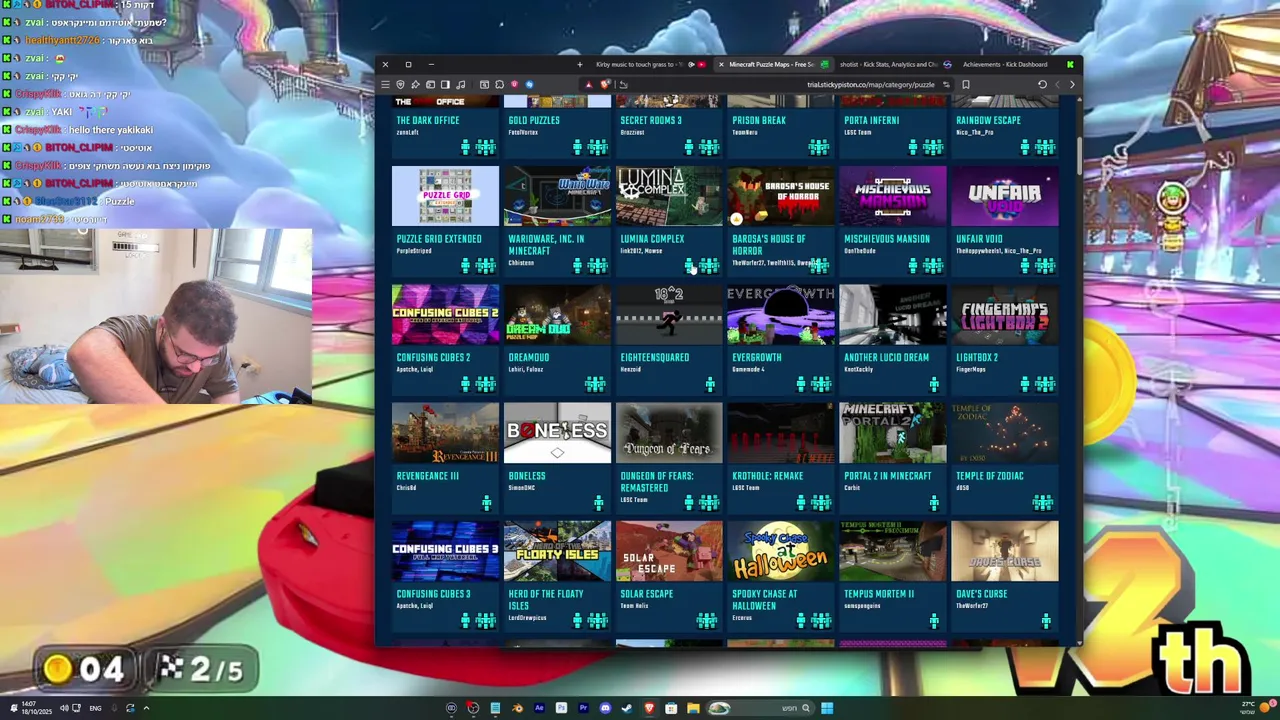The image size is (1280, 720).
Task: Open the Wariware, Inc. in Minecraft link
Action: click(x=546, y=245)
